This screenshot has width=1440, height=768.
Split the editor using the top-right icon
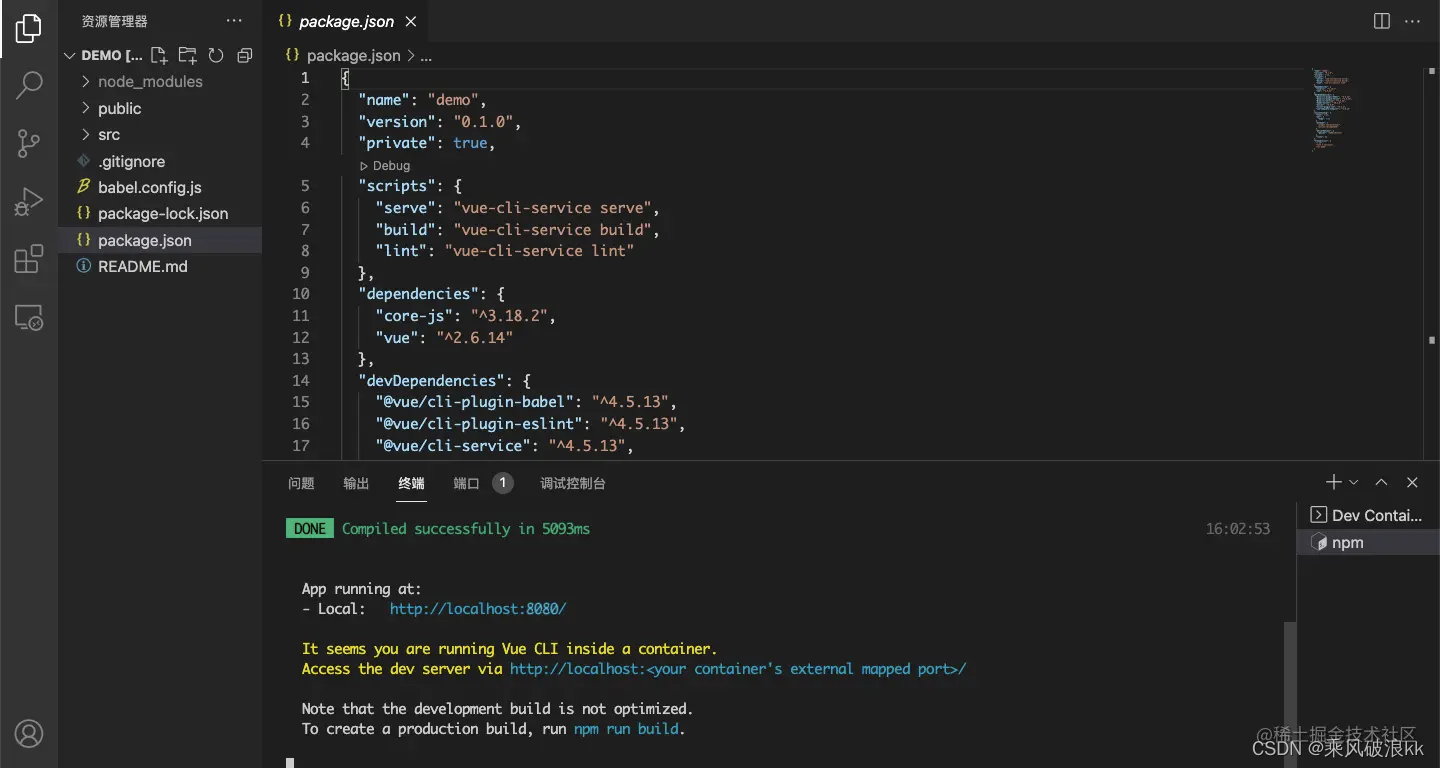click(x=1381, y=20)
